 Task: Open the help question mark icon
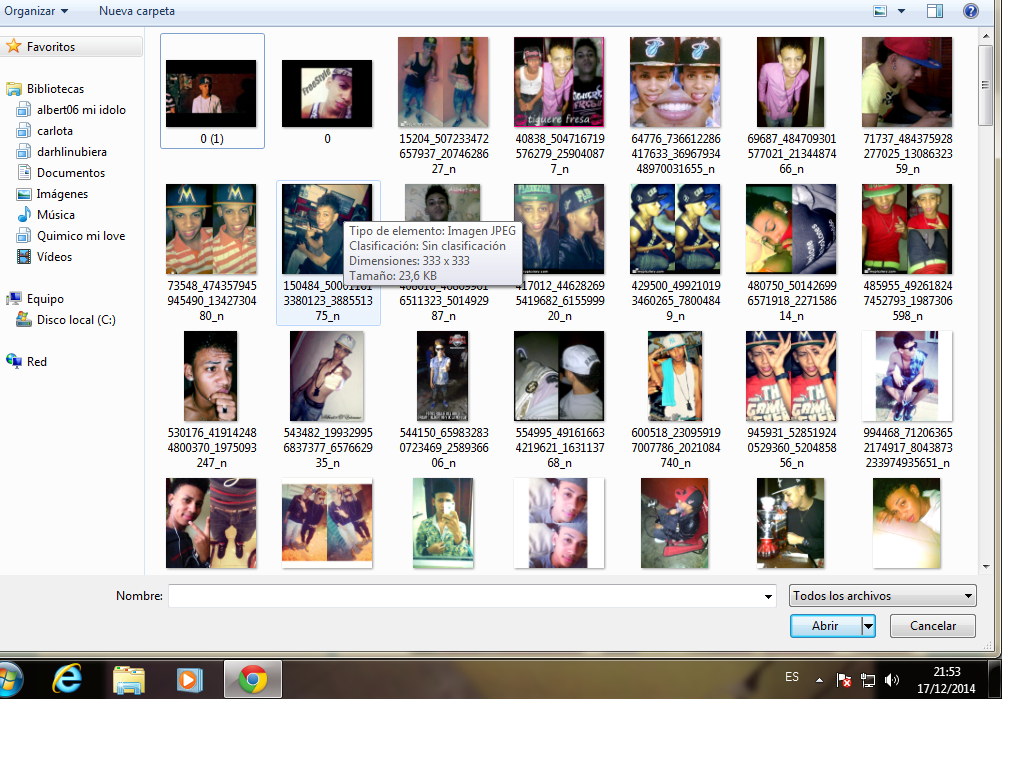click(970, 11)
